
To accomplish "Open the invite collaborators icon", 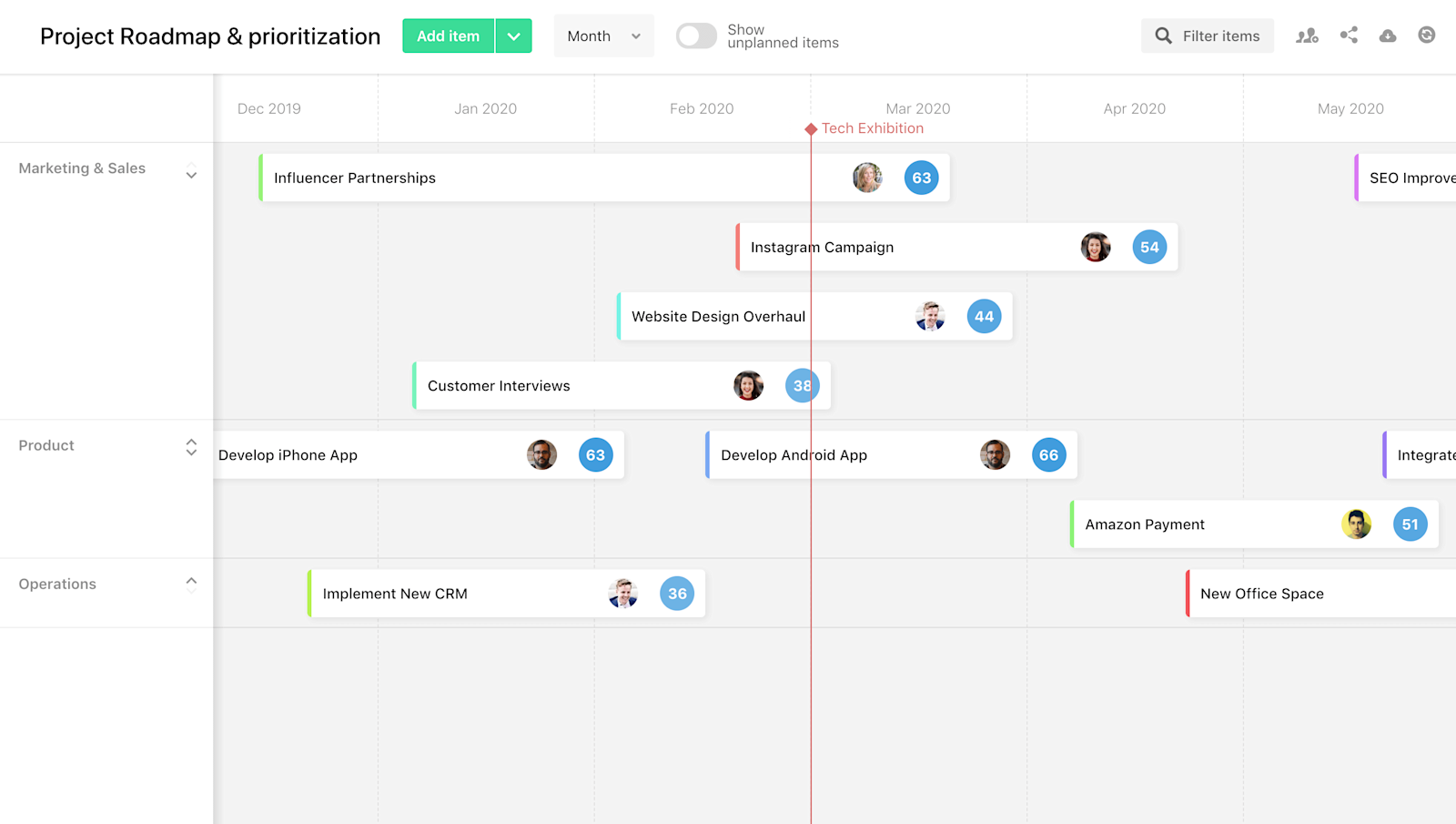I will (x=1308, y=36).
